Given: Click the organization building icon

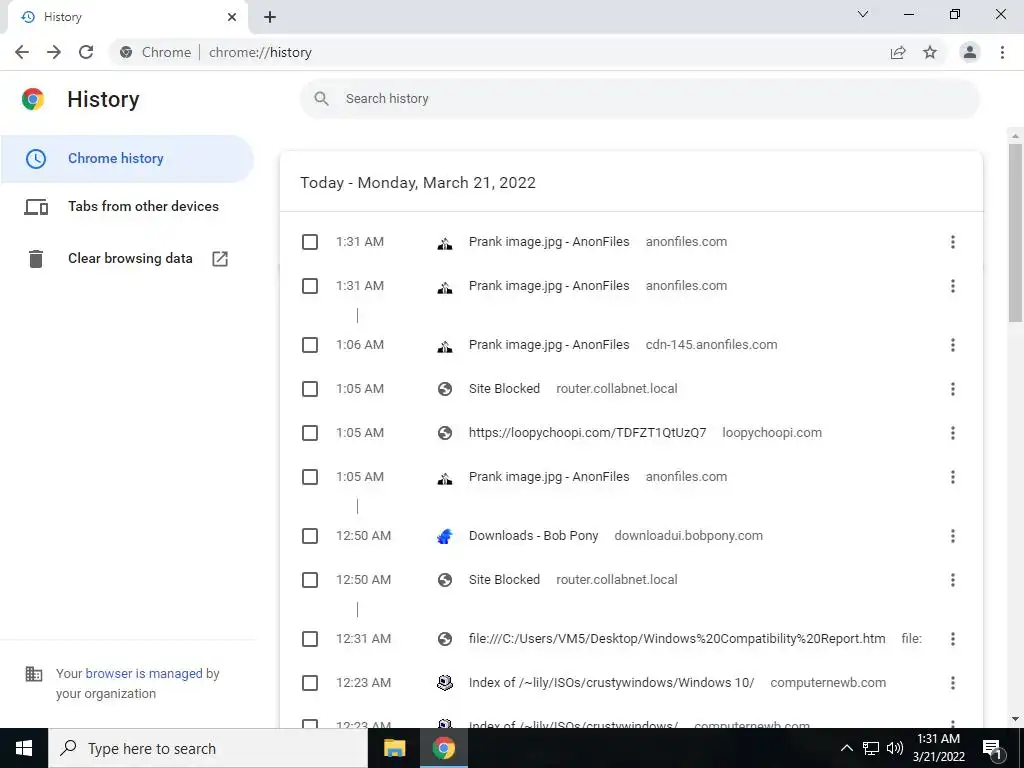Looking at the screenshot, I should point(33,673).
